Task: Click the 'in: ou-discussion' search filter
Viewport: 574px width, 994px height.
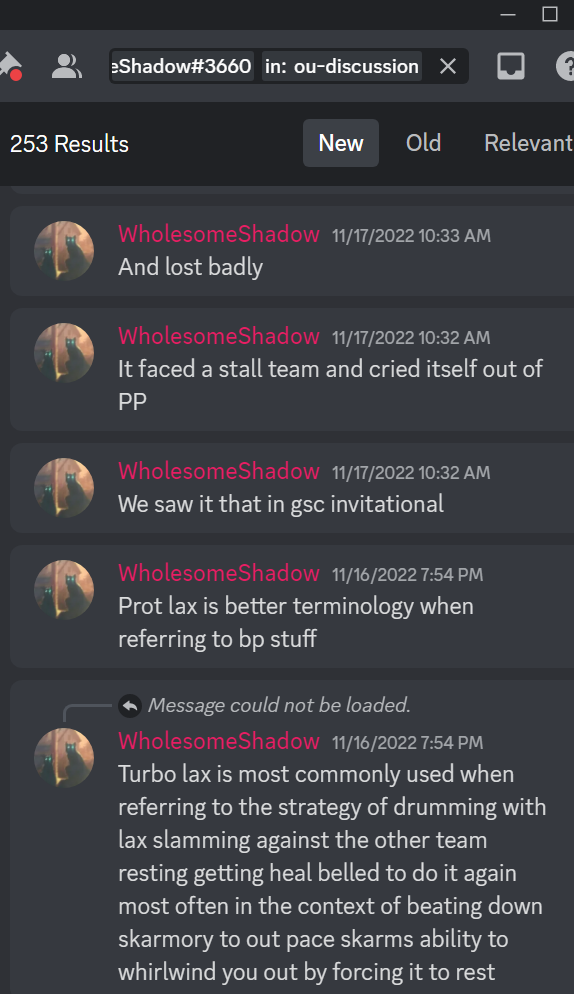Action: point(341,66)
